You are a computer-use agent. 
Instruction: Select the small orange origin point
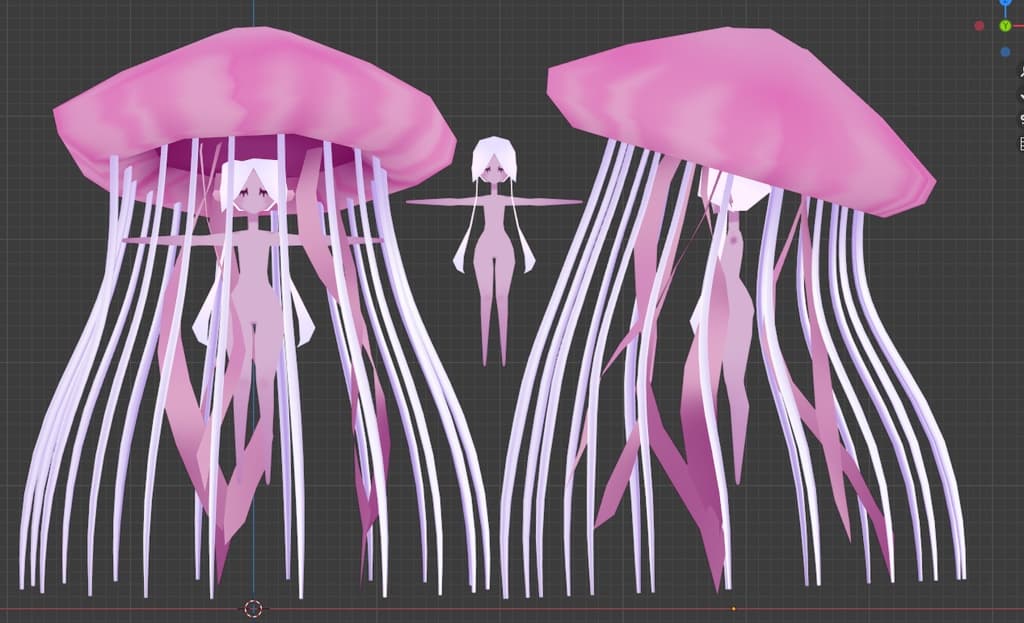[733, 608]
